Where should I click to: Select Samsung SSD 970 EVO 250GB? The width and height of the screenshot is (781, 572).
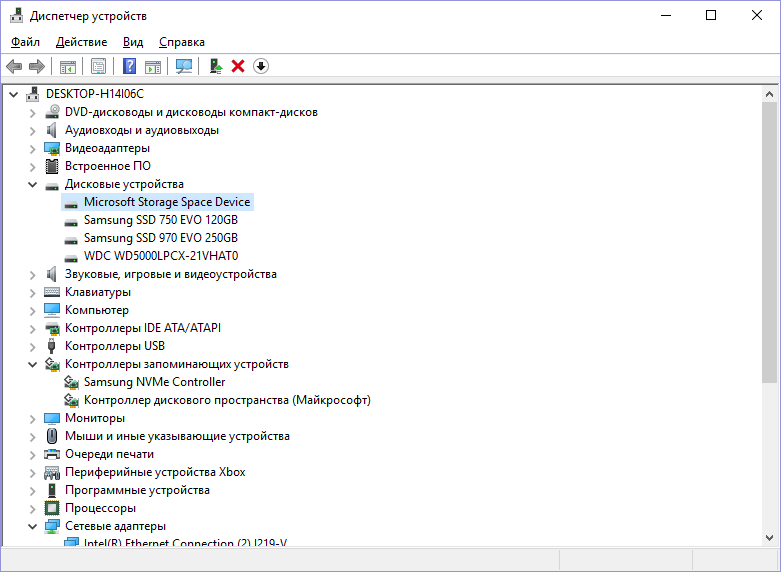[x=161, y=238]
